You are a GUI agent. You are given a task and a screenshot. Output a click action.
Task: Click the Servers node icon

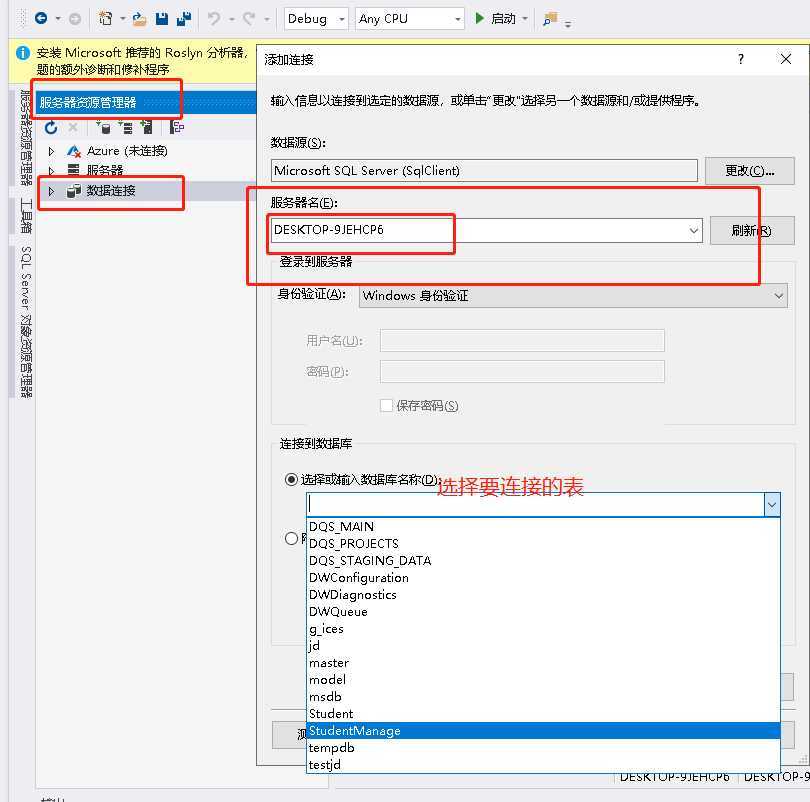point(73,170)
